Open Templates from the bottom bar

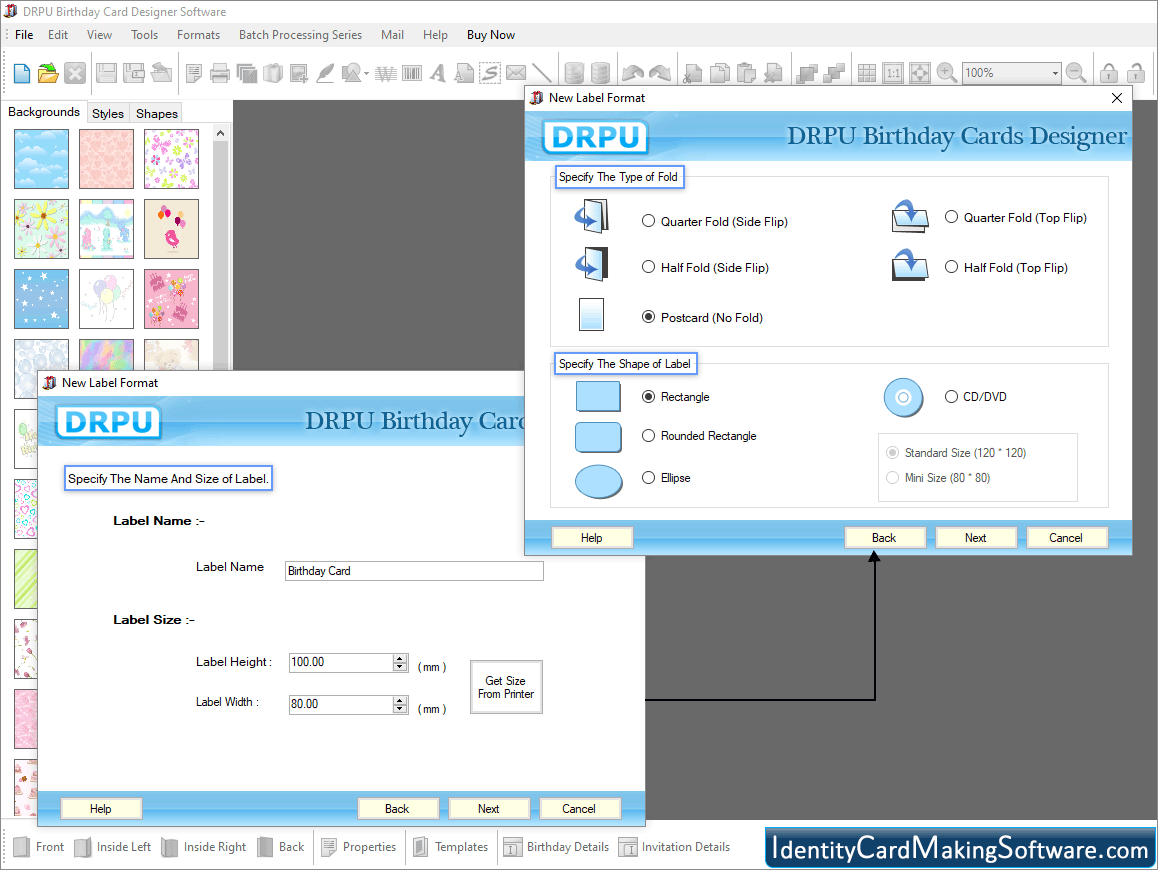tap(450, 847)
